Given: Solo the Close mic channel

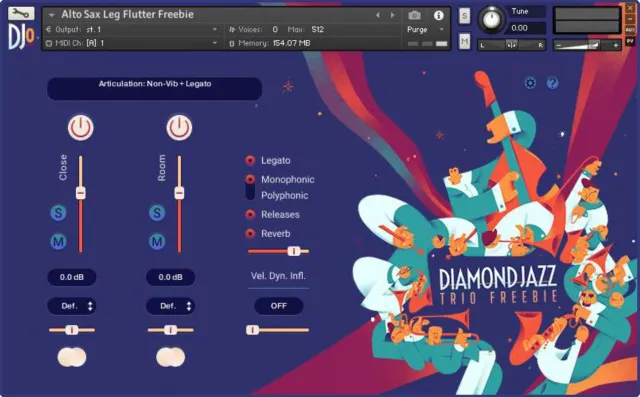Looking at the screenshot, I should [x=58, y=213].
